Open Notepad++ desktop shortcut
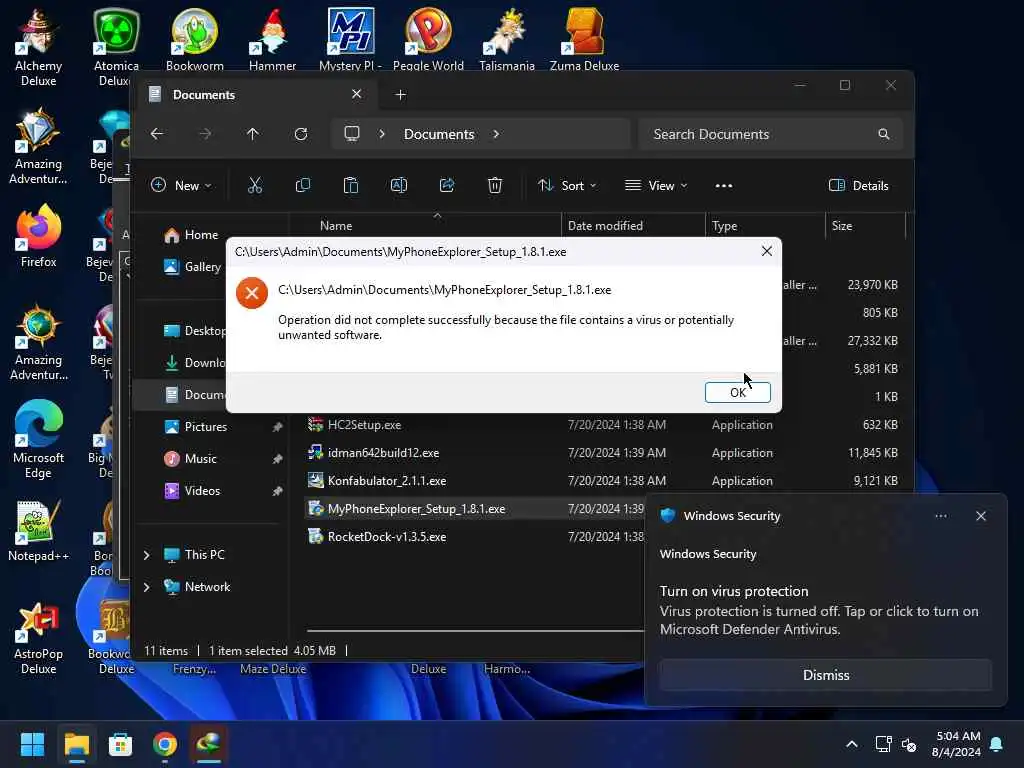The image size is (1024, 768). (39, 530)
